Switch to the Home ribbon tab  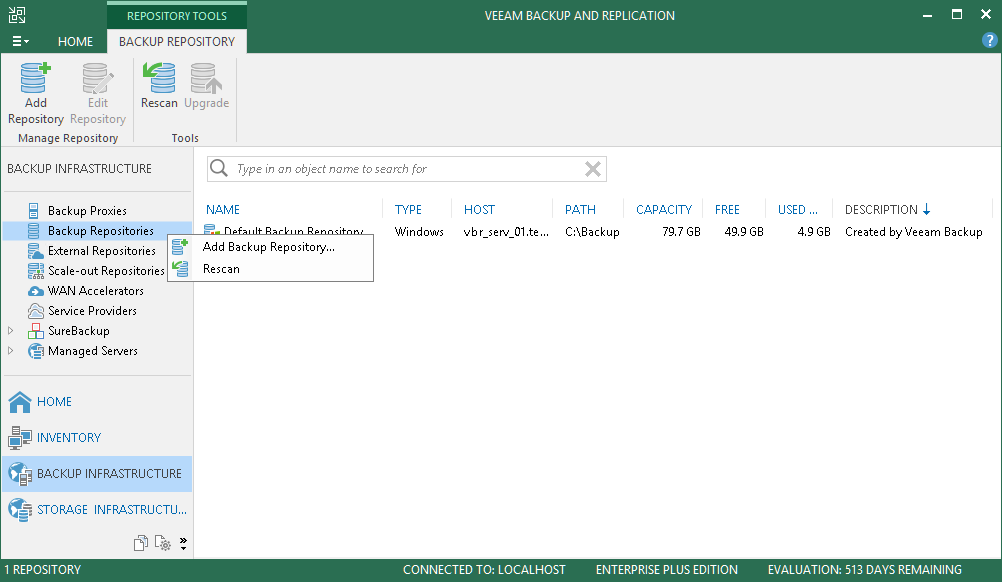(75, 42)
